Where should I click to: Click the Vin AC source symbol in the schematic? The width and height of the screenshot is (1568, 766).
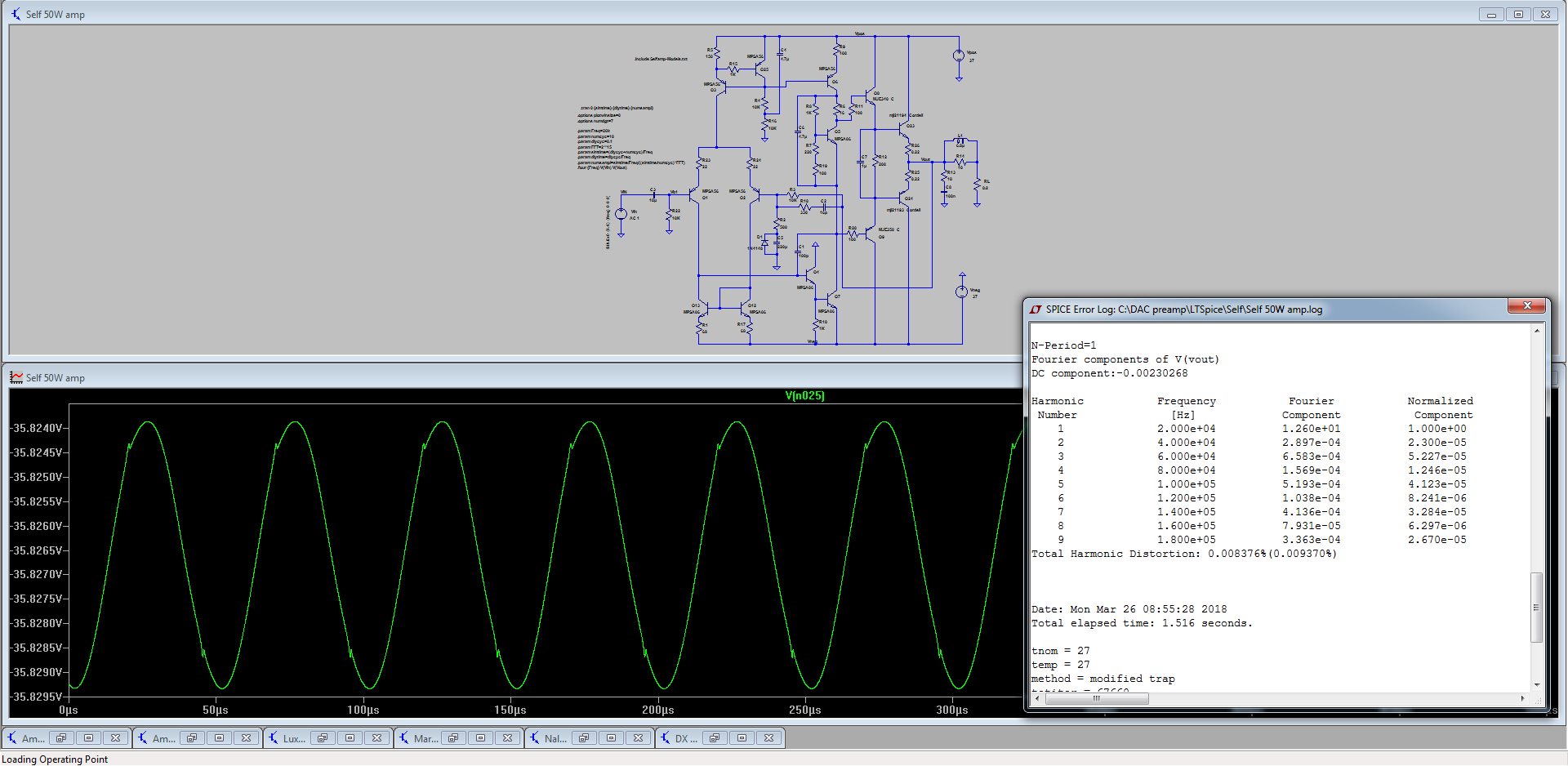tap(621, 214)
